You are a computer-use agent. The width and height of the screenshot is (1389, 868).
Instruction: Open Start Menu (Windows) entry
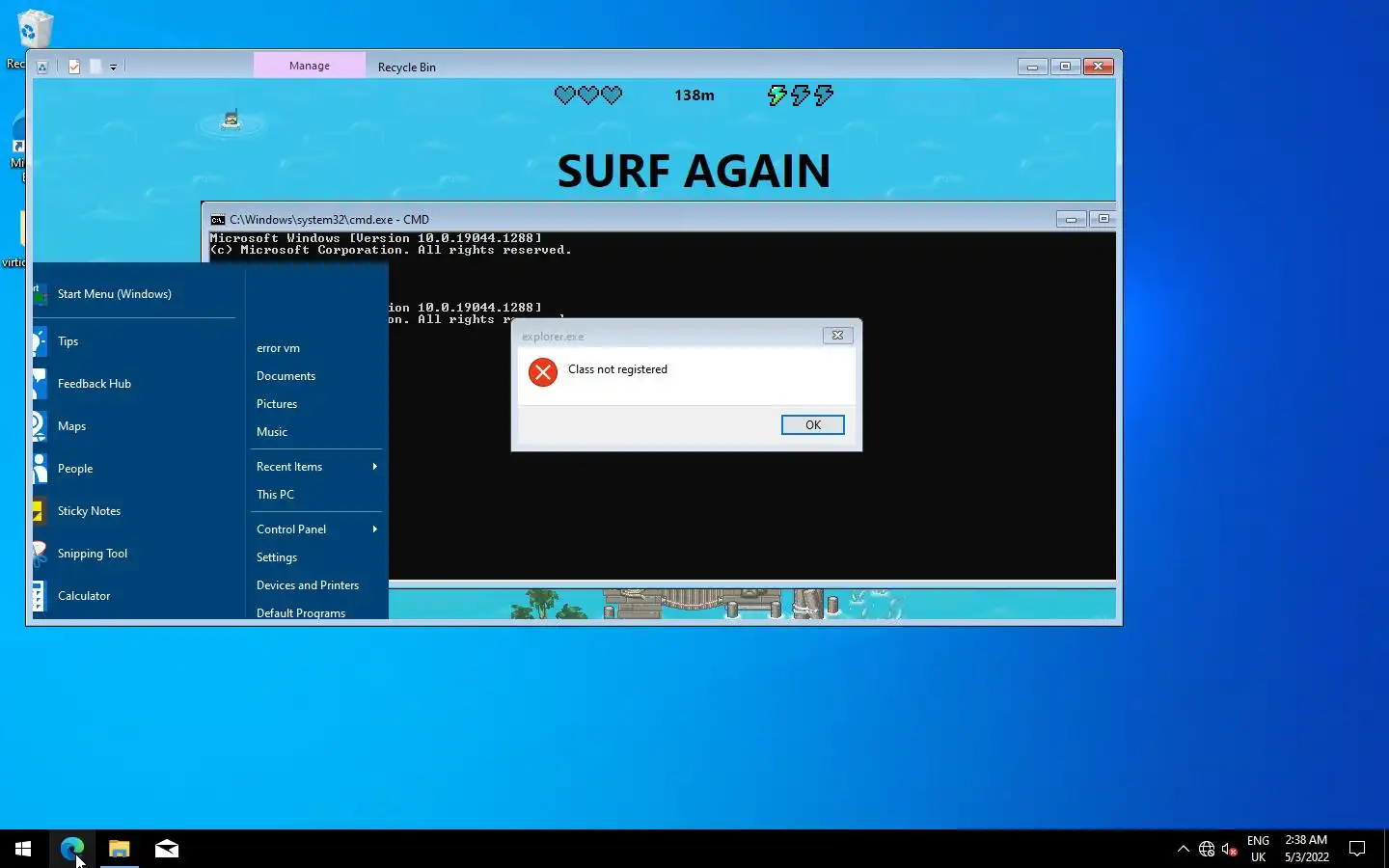tap(134, 294)
